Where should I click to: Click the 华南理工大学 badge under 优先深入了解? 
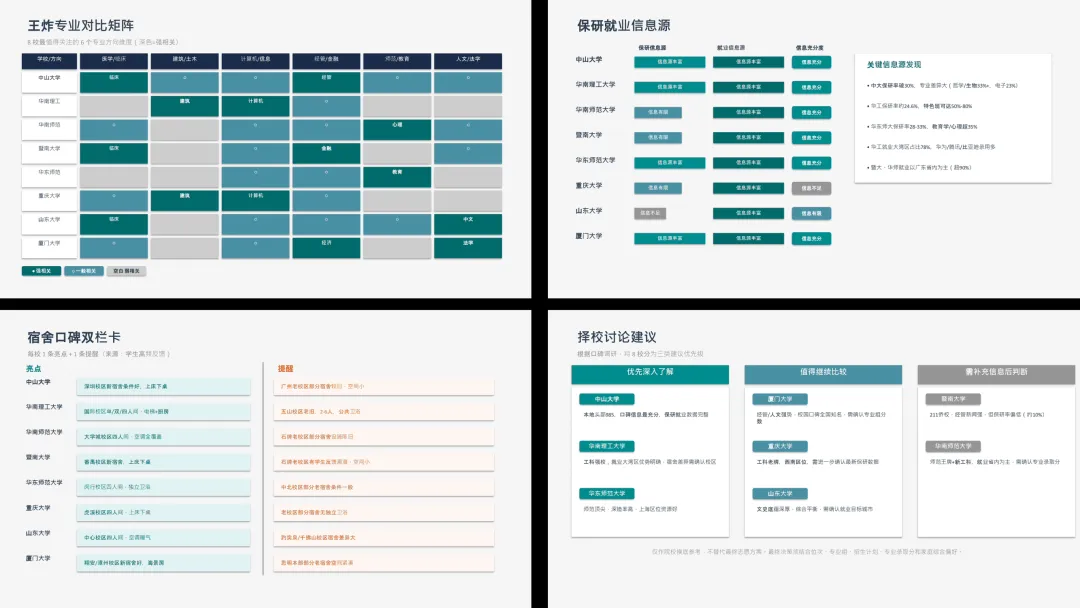coord(607,446)
